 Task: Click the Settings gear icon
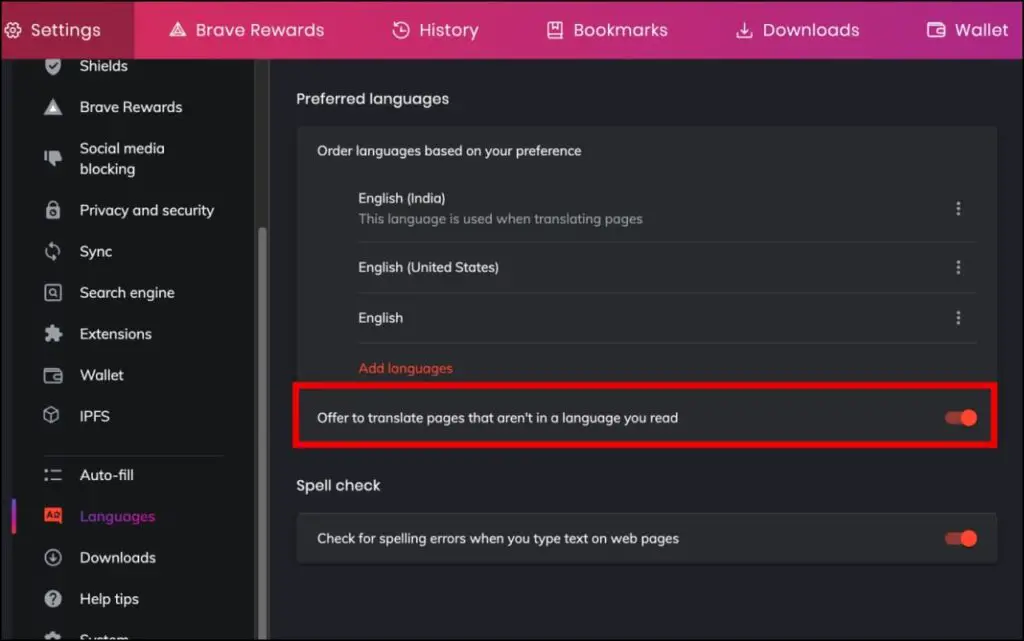click(13, 30)
